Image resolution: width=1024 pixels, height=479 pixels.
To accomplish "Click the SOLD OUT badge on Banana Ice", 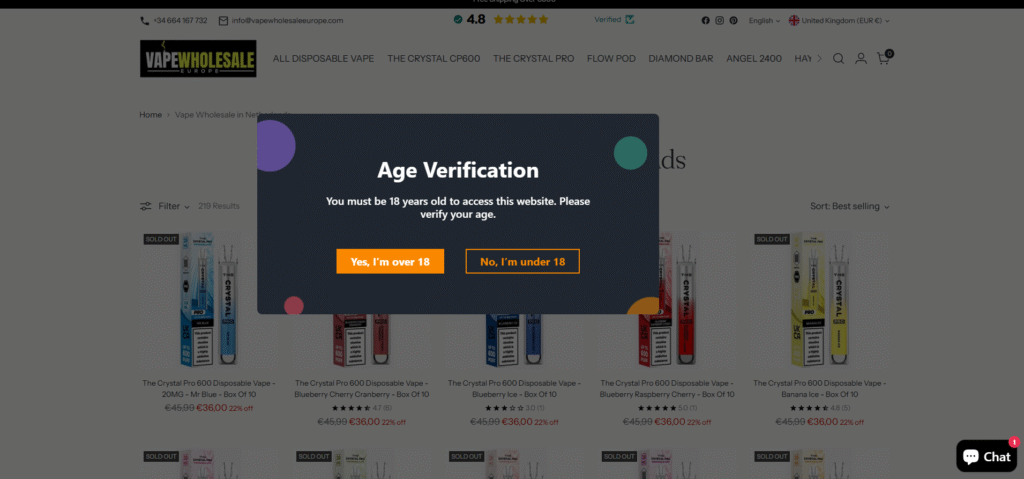I will [x=772, y=239].
